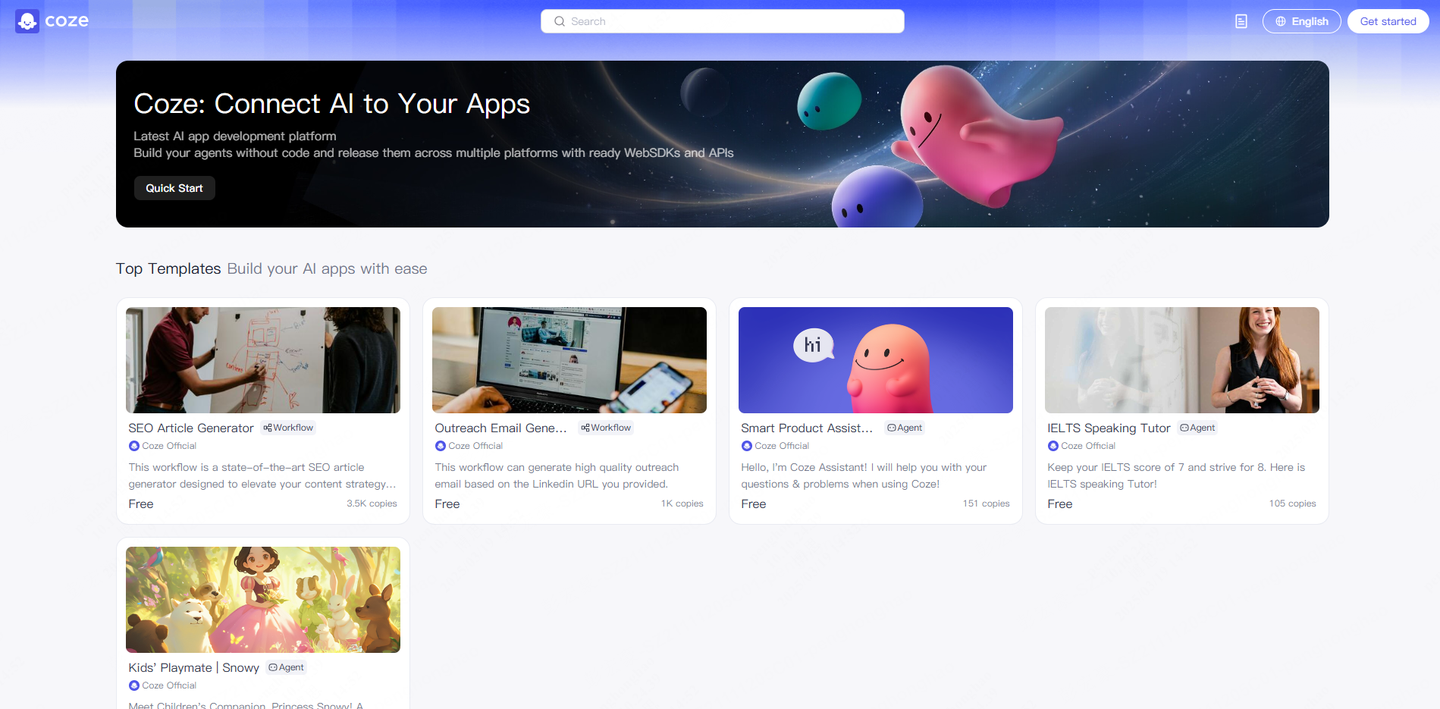Click Workflow tag on SEO Article Generator
Screen dimensions: 1440x709
288,428
